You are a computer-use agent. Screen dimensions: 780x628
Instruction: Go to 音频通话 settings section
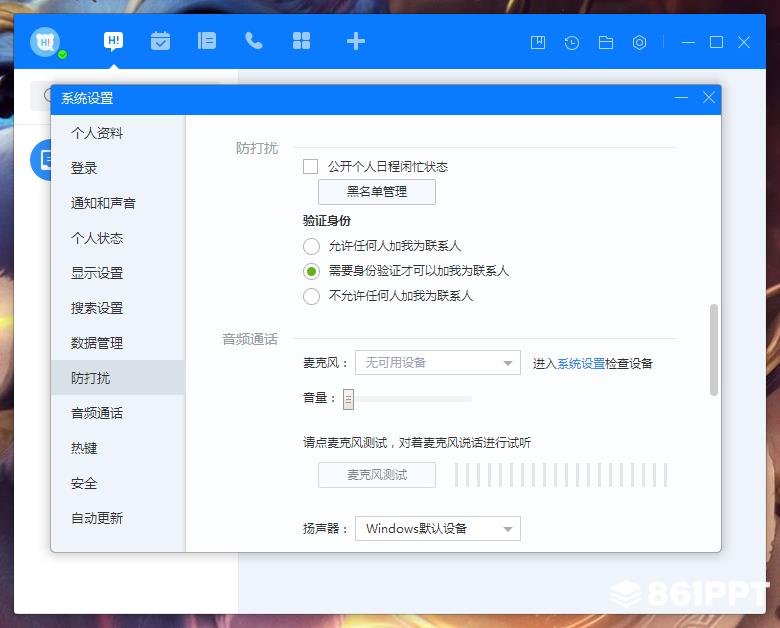[x=118, y=413]
